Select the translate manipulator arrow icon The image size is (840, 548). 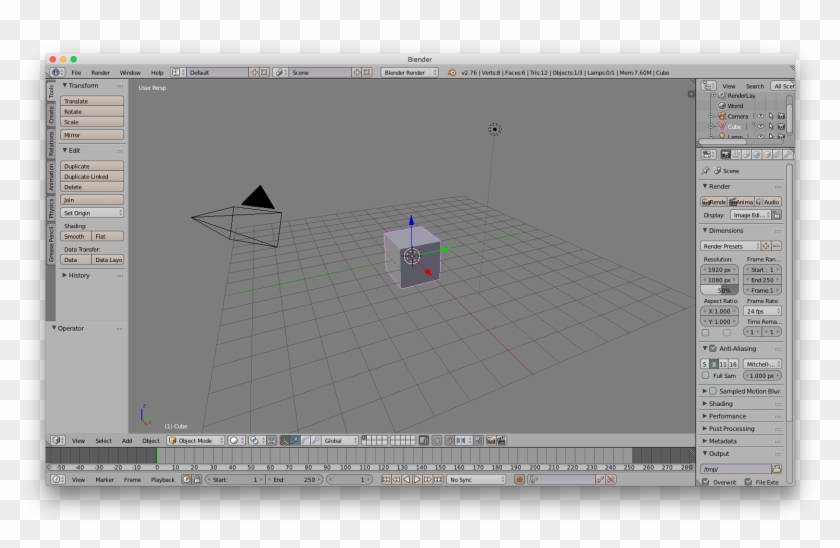[295, 440]
